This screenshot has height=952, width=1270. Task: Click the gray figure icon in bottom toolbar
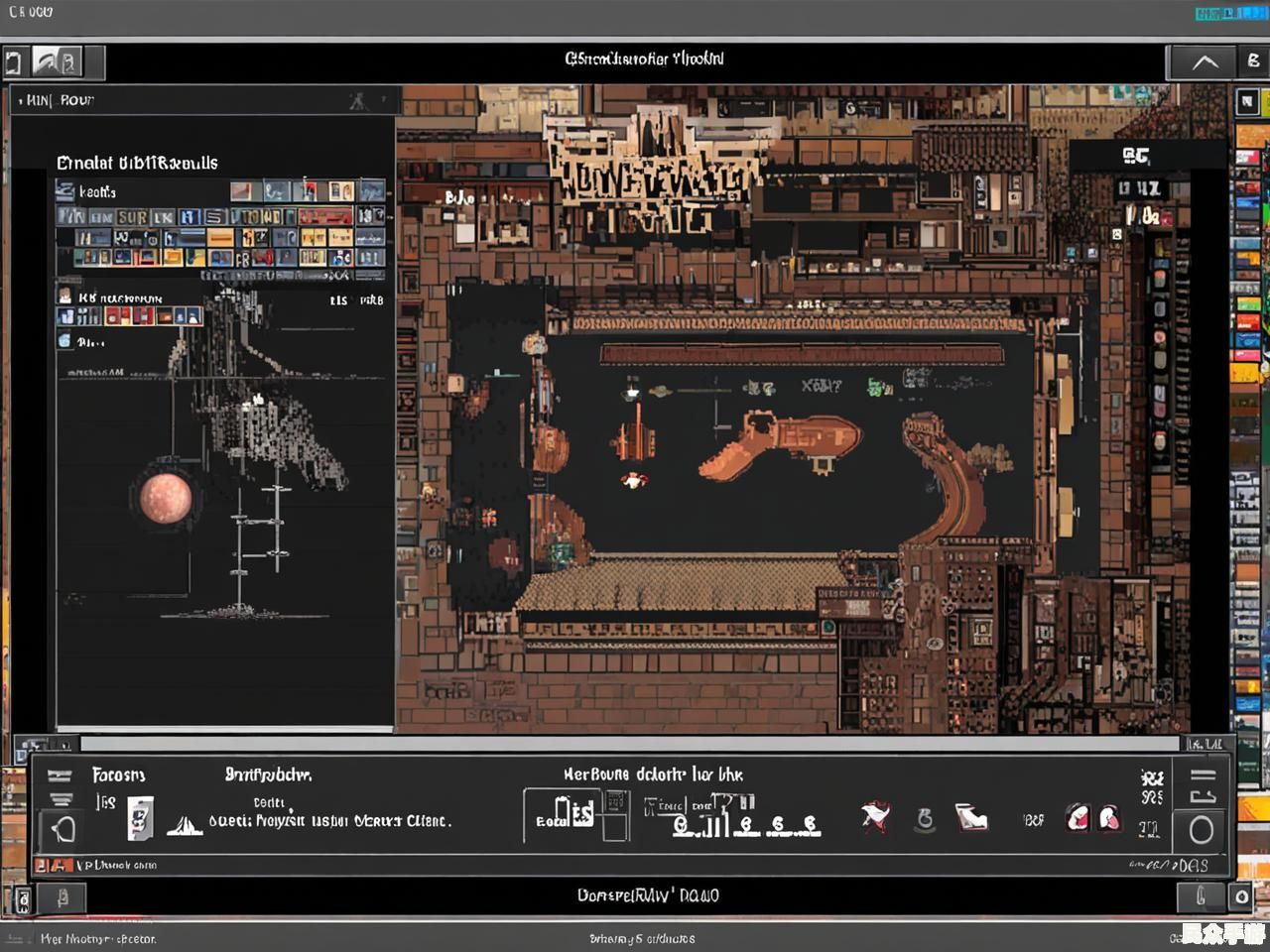[x=925, y=819]
